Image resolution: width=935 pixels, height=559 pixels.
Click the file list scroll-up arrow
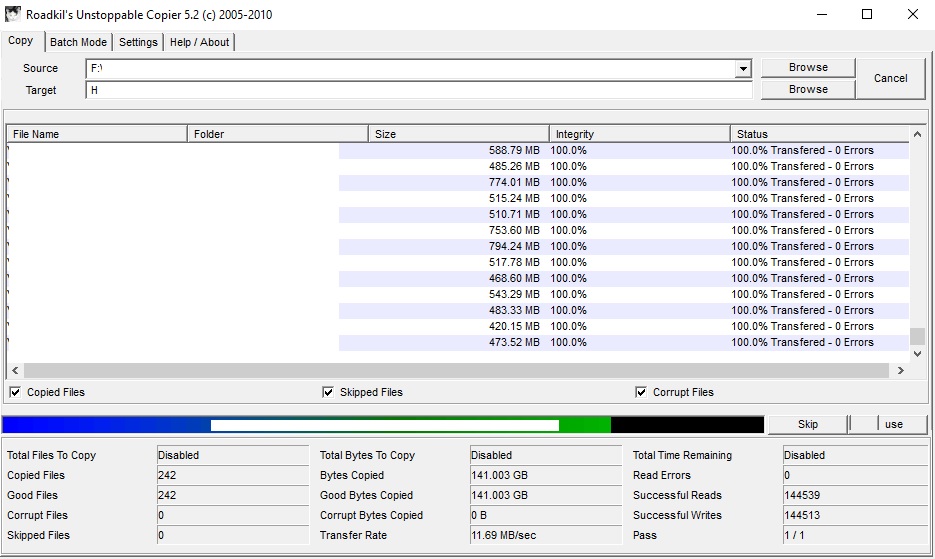pyautogui.click(x=917, y=134)
